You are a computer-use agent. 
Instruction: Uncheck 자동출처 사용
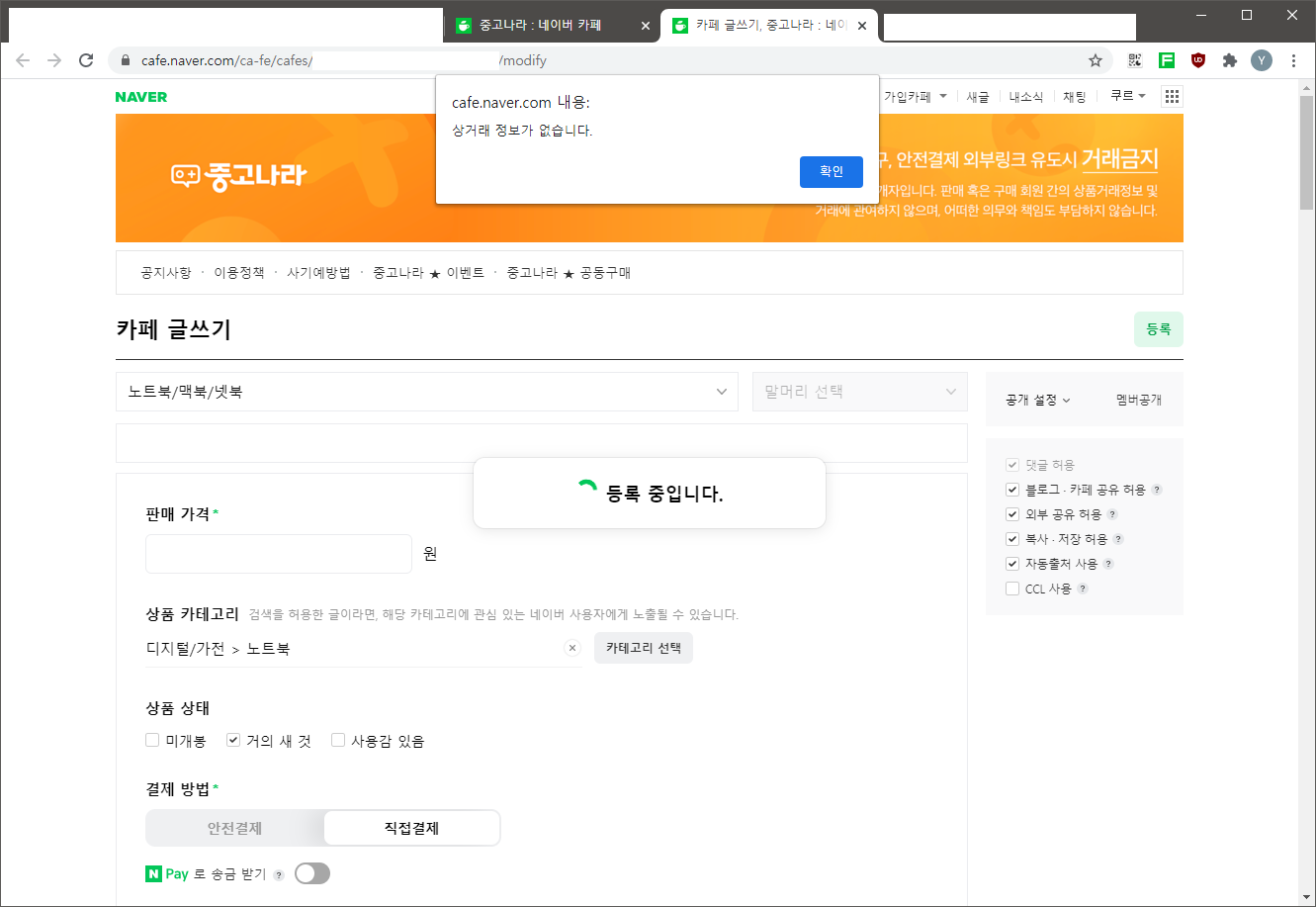pyautogui.click(x=1011, y=564)
